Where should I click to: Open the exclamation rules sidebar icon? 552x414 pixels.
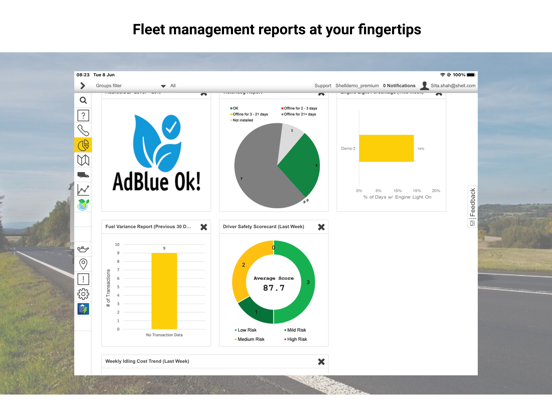click(x=83, y=279)
